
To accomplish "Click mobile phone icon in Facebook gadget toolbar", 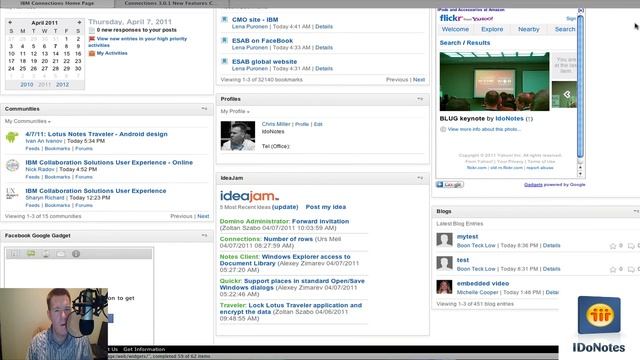I will 46,254.
